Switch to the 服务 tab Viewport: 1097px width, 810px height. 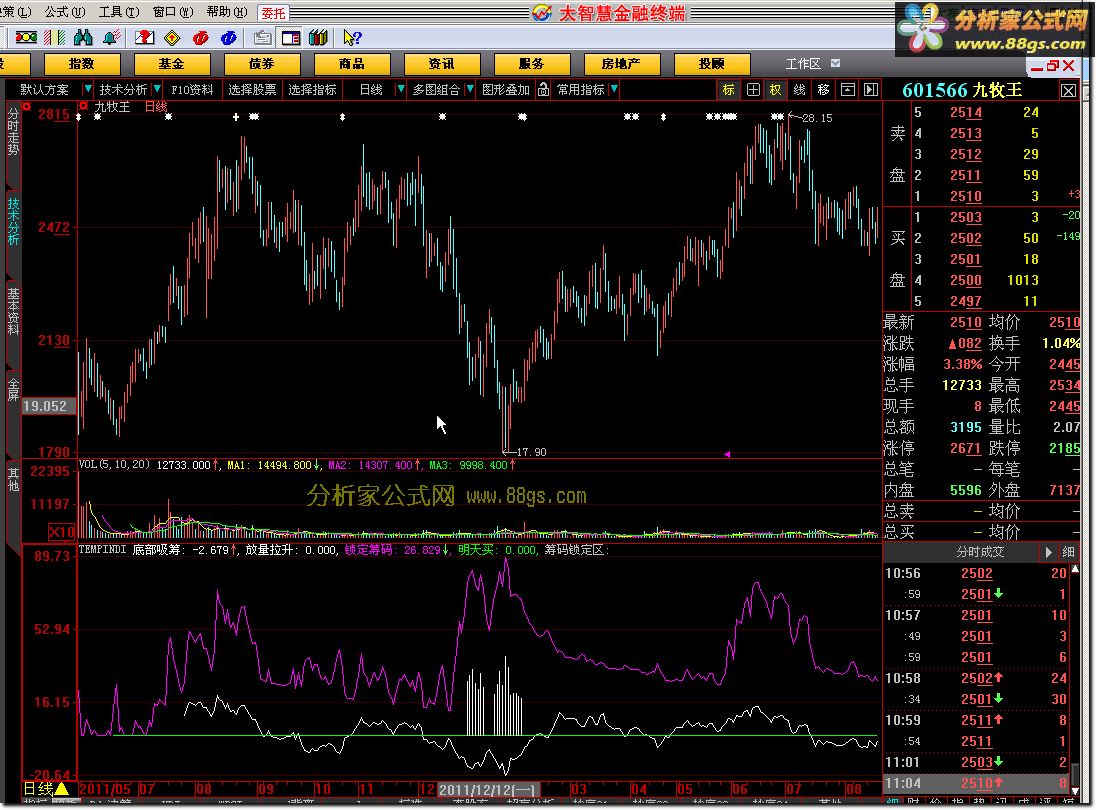click(532, 64)
